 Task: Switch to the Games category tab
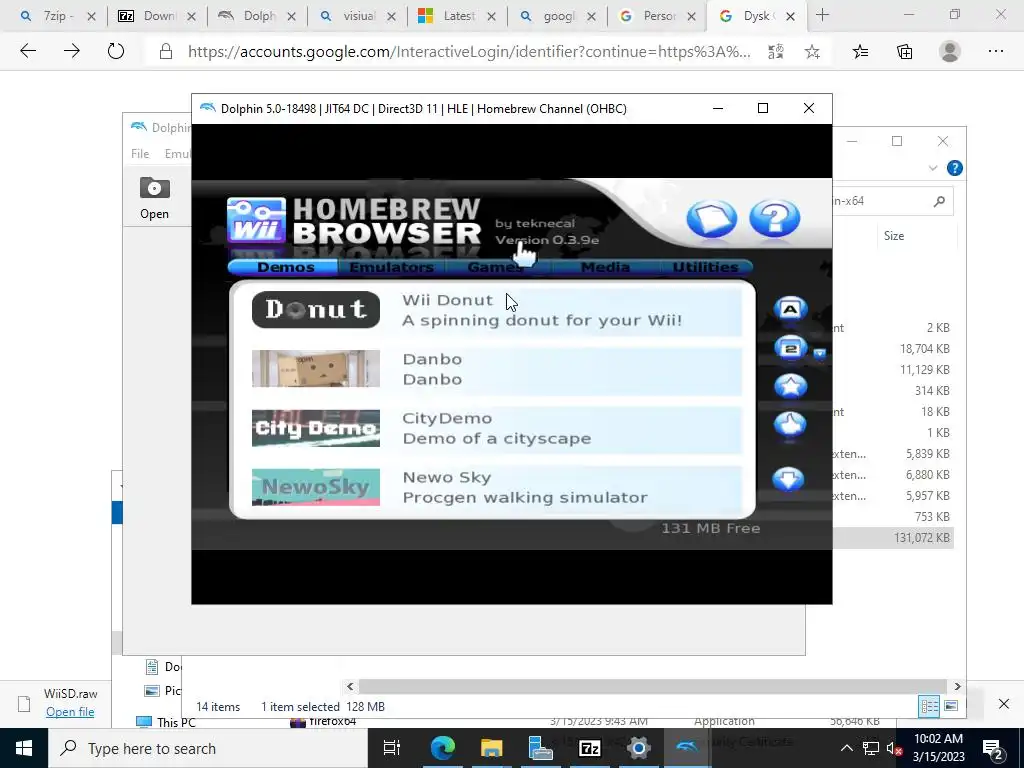point(497,267)
